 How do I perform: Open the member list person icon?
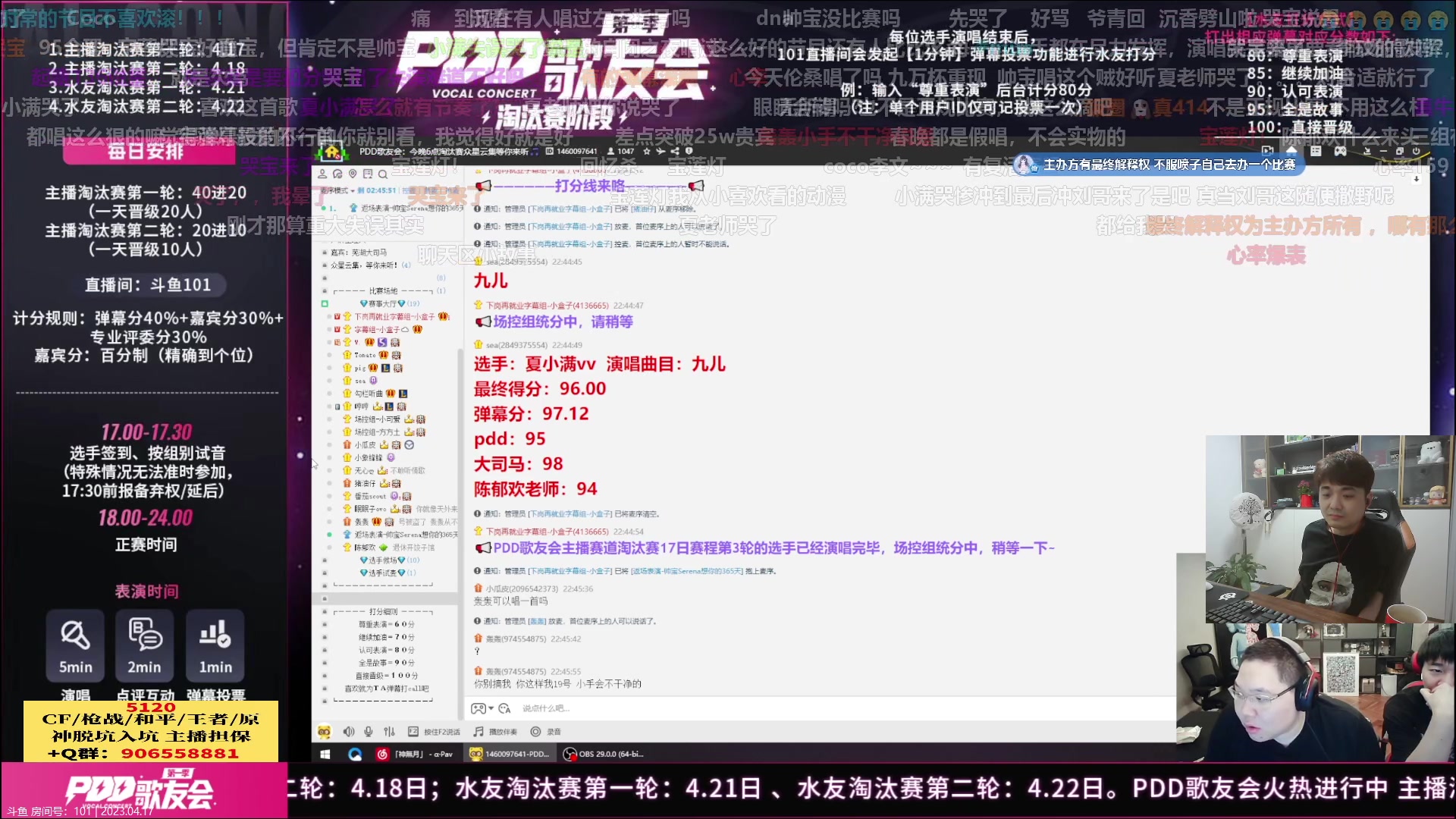[x=322, y=174]
